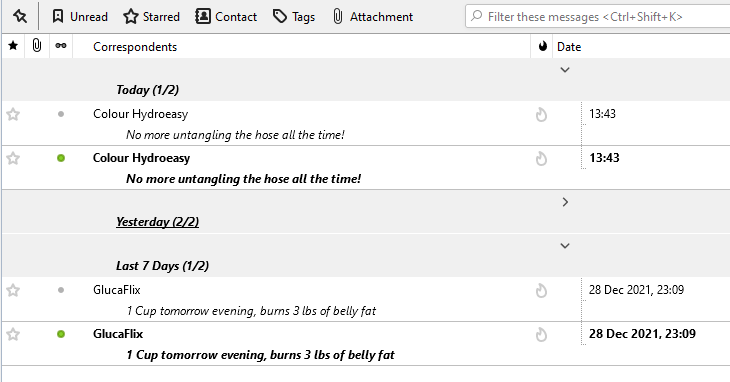This screenshot has width=730, height=382.
Task: Filter messages by Tags
Action: point(294,17)
